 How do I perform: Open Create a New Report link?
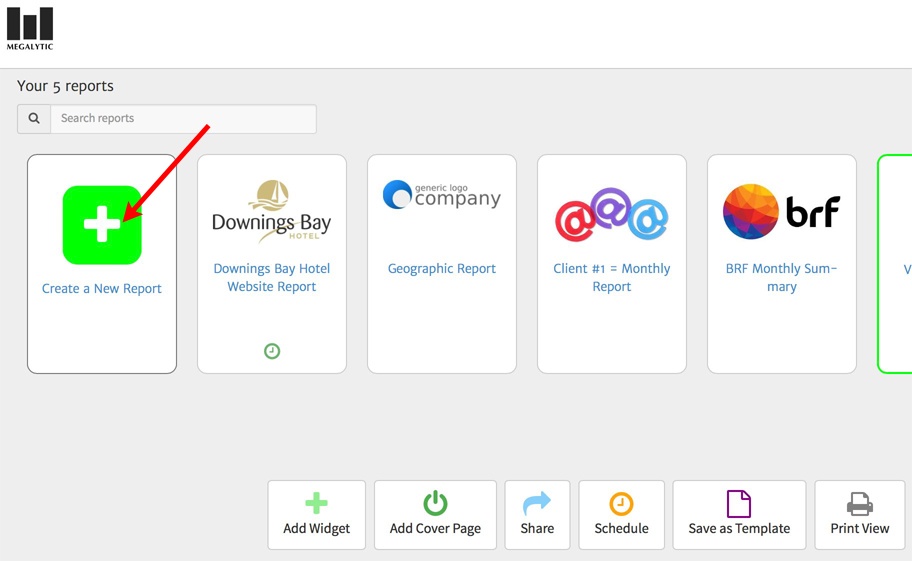tap(102, 289)
